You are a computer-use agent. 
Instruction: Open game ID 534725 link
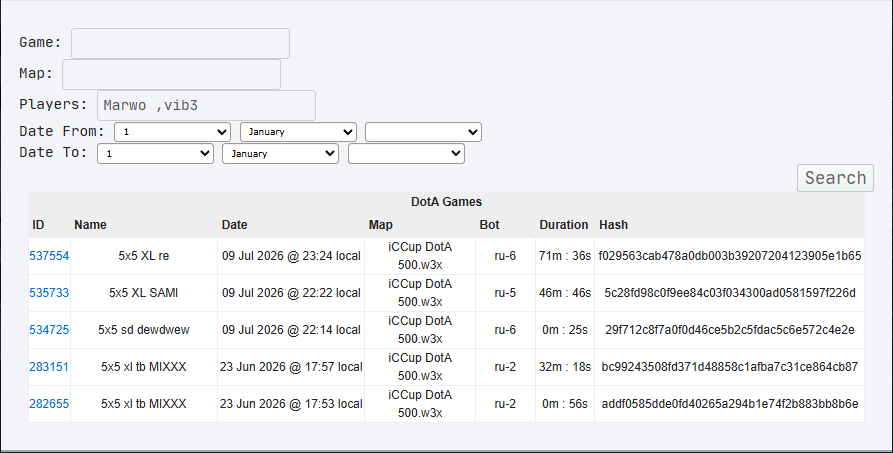pyautogui.click(x=49, y=330)
